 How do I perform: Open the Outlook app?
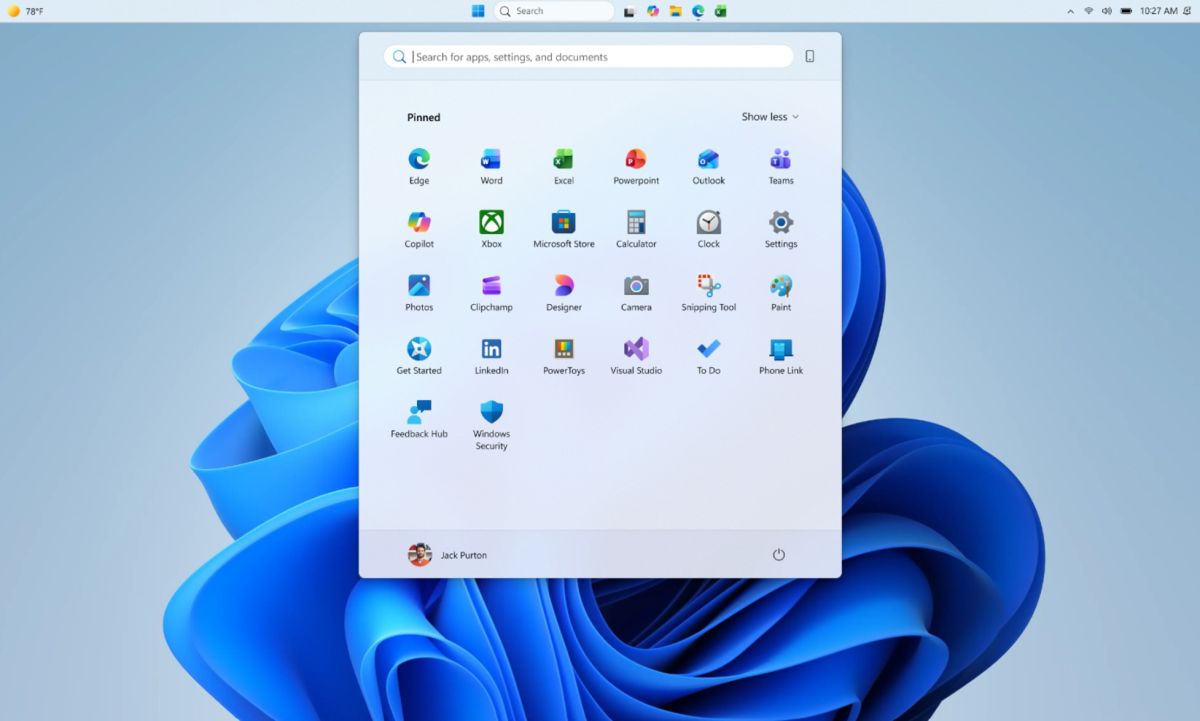tap(708, 166)
